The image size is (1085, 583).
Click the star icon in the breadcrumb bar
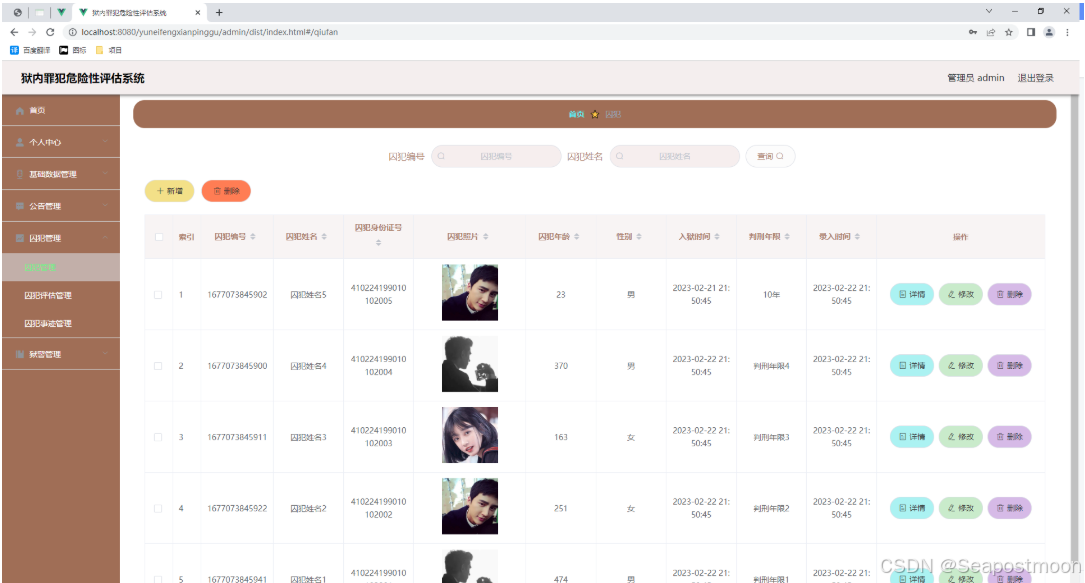595,114
